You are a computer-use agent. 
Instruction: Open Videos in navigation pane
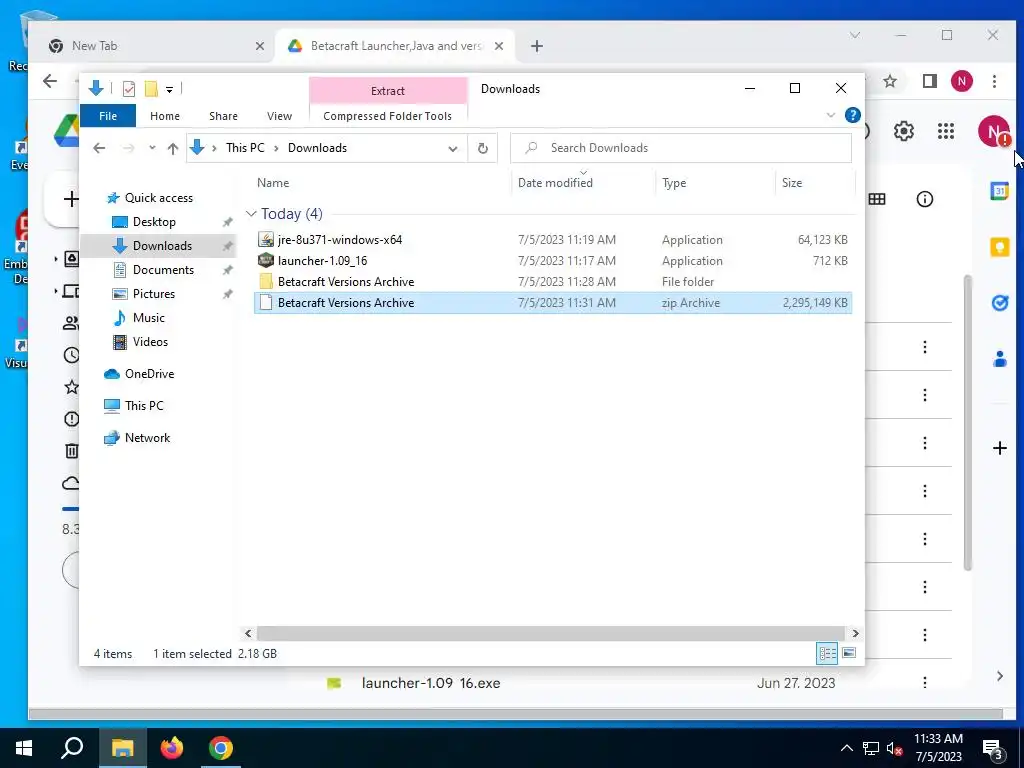(x=150, y=342)
